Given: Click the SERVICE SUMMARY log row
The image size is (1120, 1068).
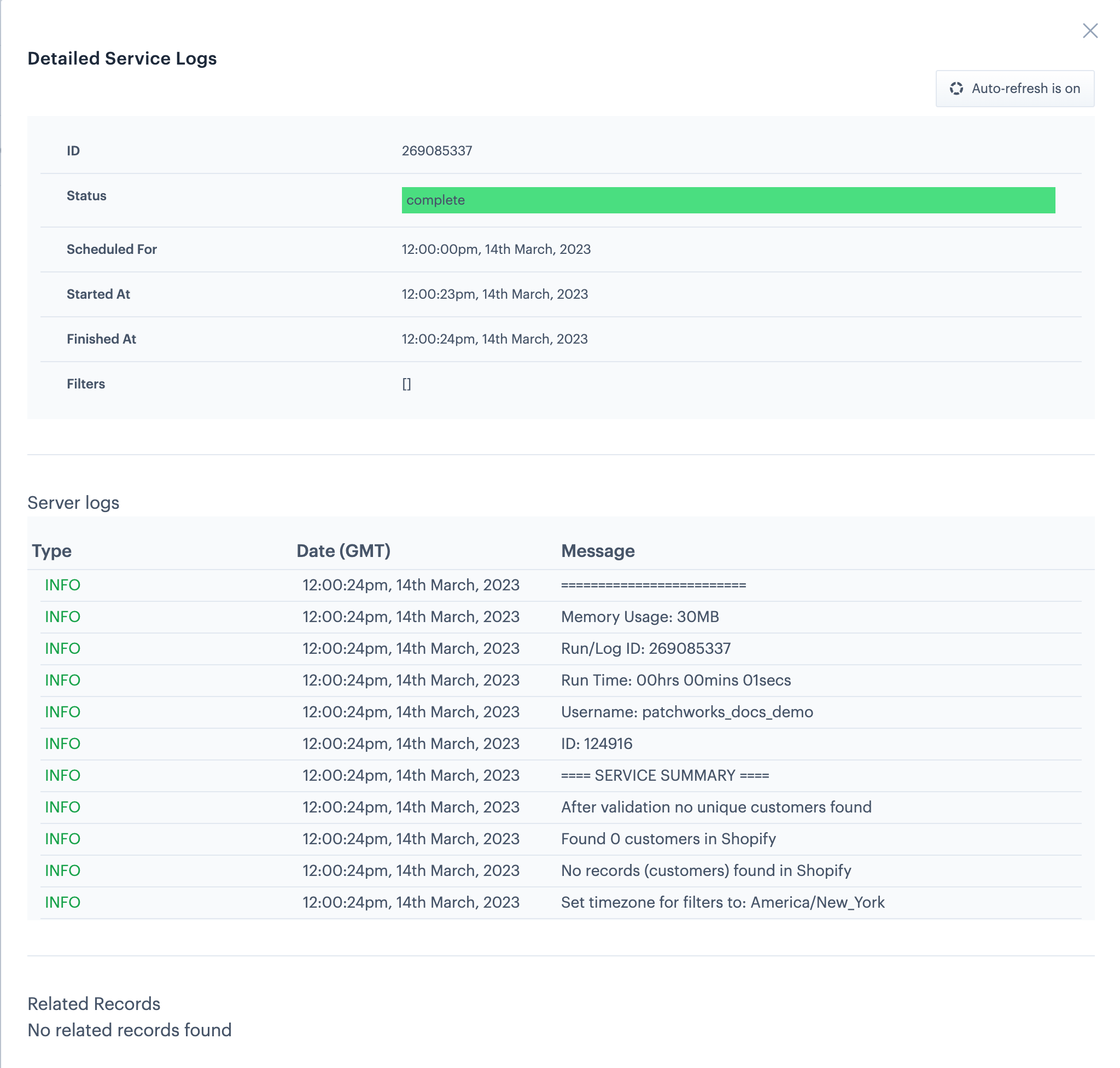Looking at the screenshot, I should (664, 775).
